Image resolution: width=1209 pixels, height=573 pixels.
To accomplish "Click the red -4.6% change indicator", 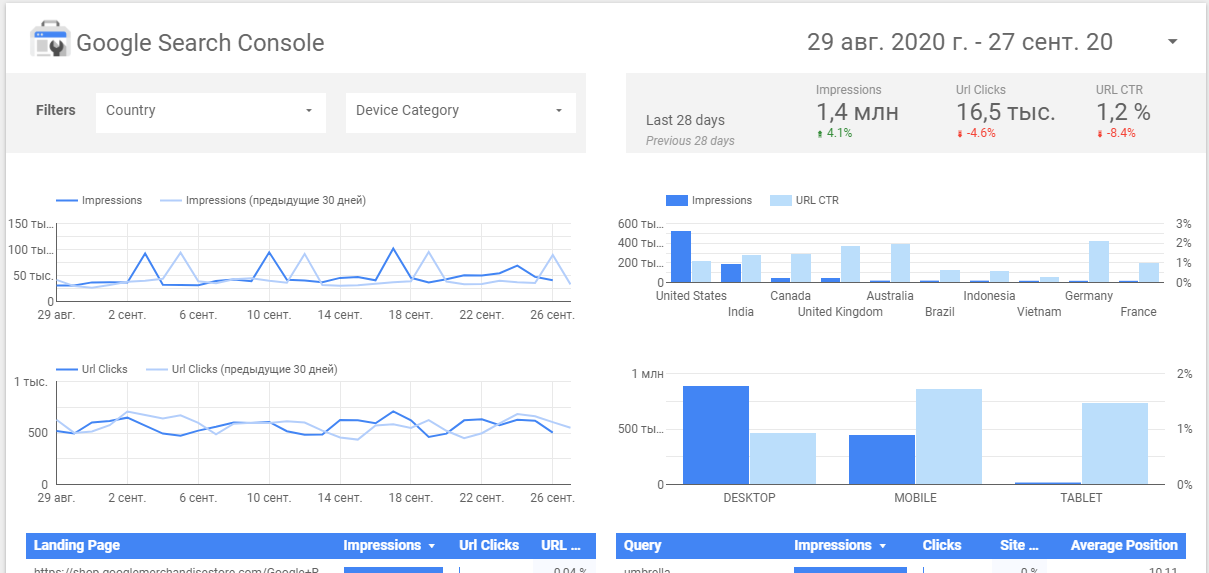I will [976, 133].
